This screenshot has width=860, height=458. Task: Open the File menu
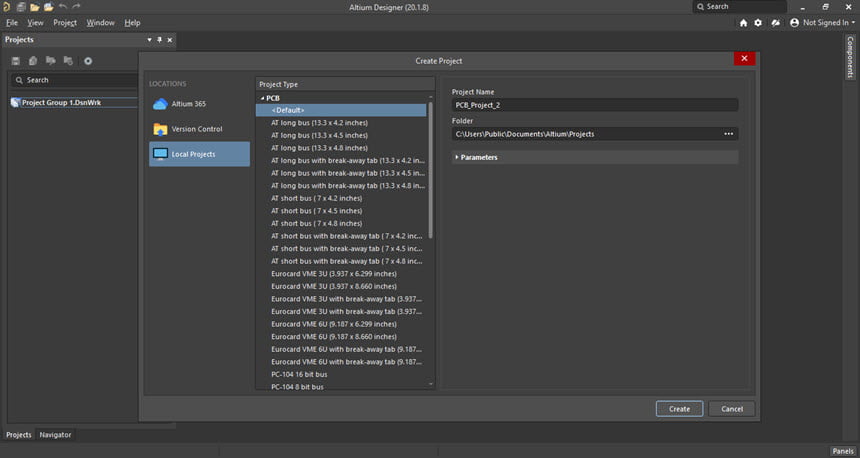pos(12,22)
